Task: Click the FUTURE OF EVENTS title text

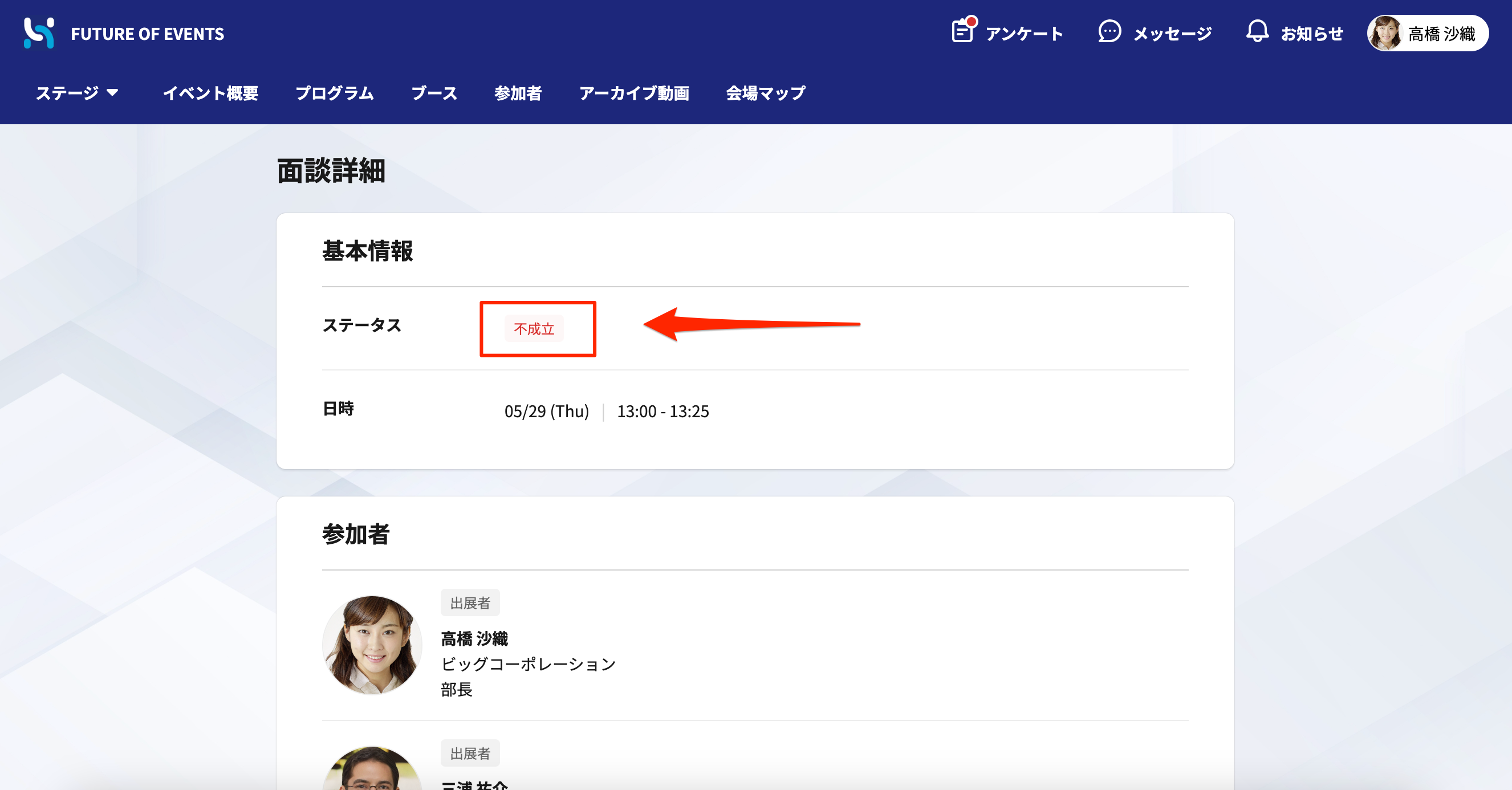Action: [147, 34]
